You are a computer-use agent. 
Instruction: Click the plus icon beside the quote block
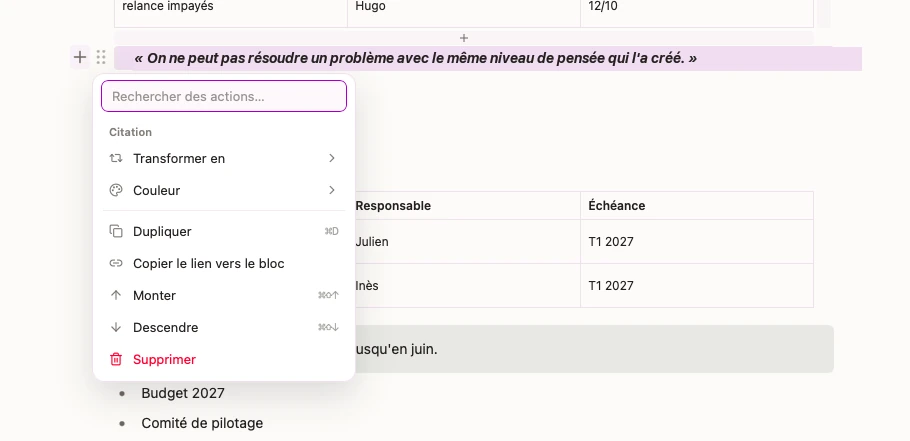tap(80, 57)
